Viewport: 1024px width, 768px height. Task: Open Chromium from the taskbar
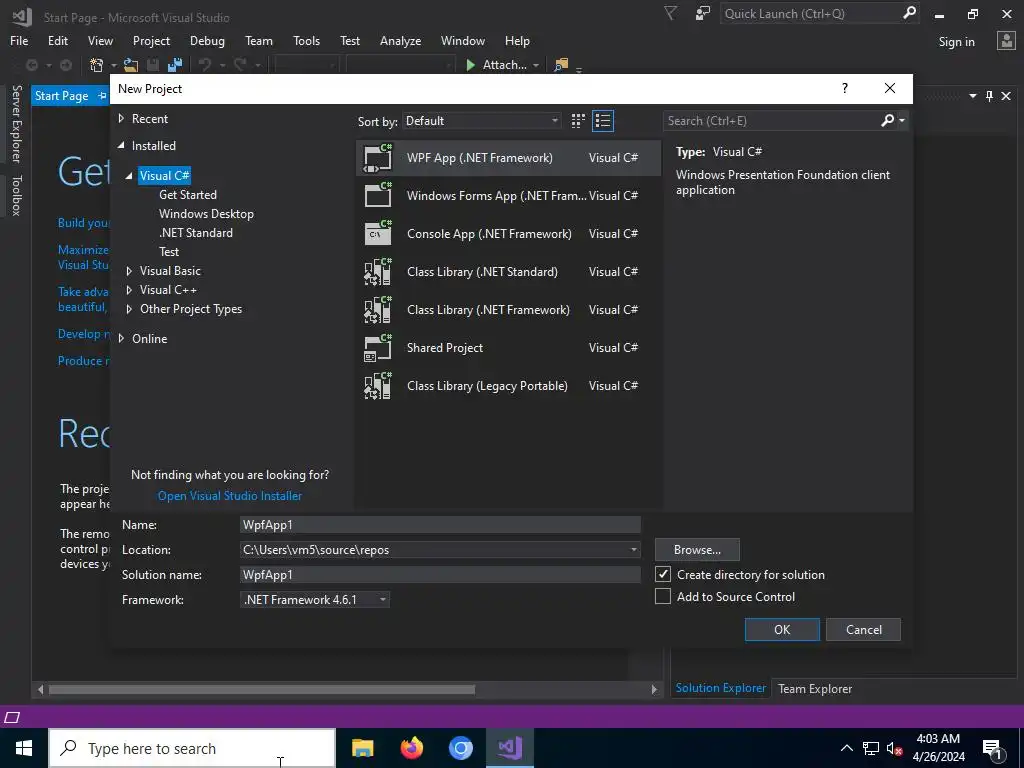tap(460, 748)
